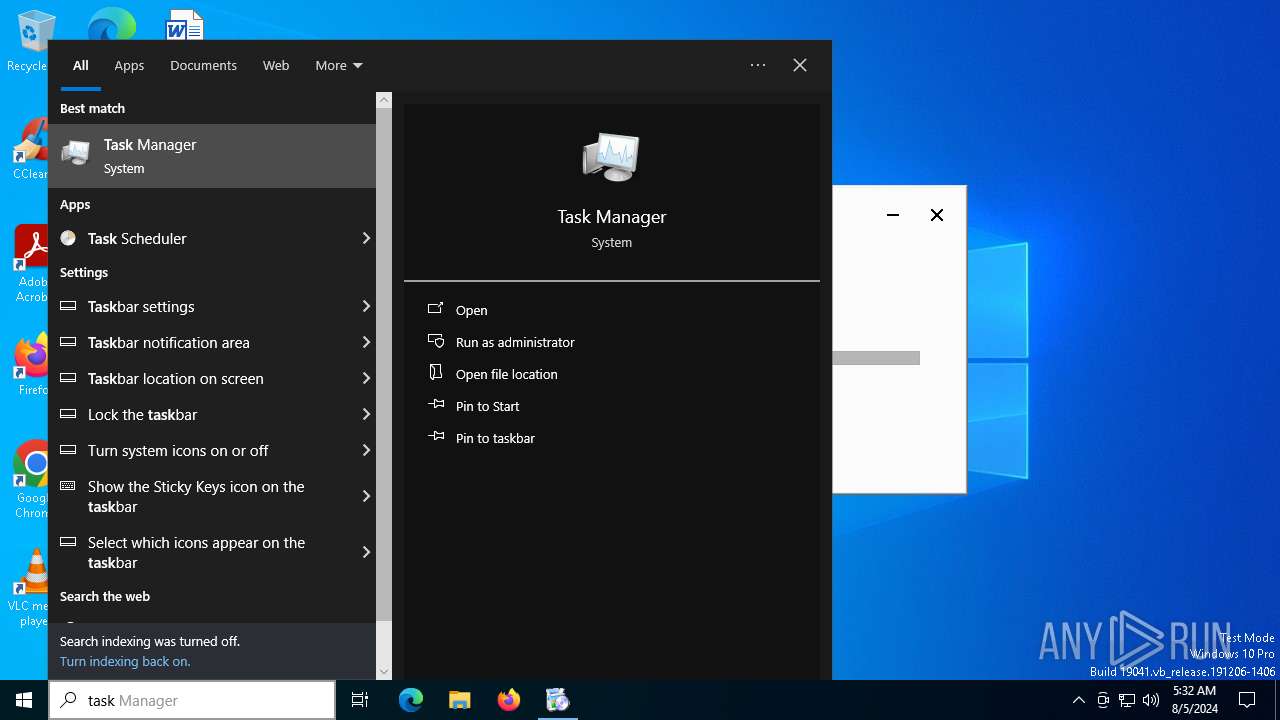Expand arrow for Sticky Keys icon result
Image resolution: width=1280 pixels, height=720 pixels.
click(x=366, y=496)
